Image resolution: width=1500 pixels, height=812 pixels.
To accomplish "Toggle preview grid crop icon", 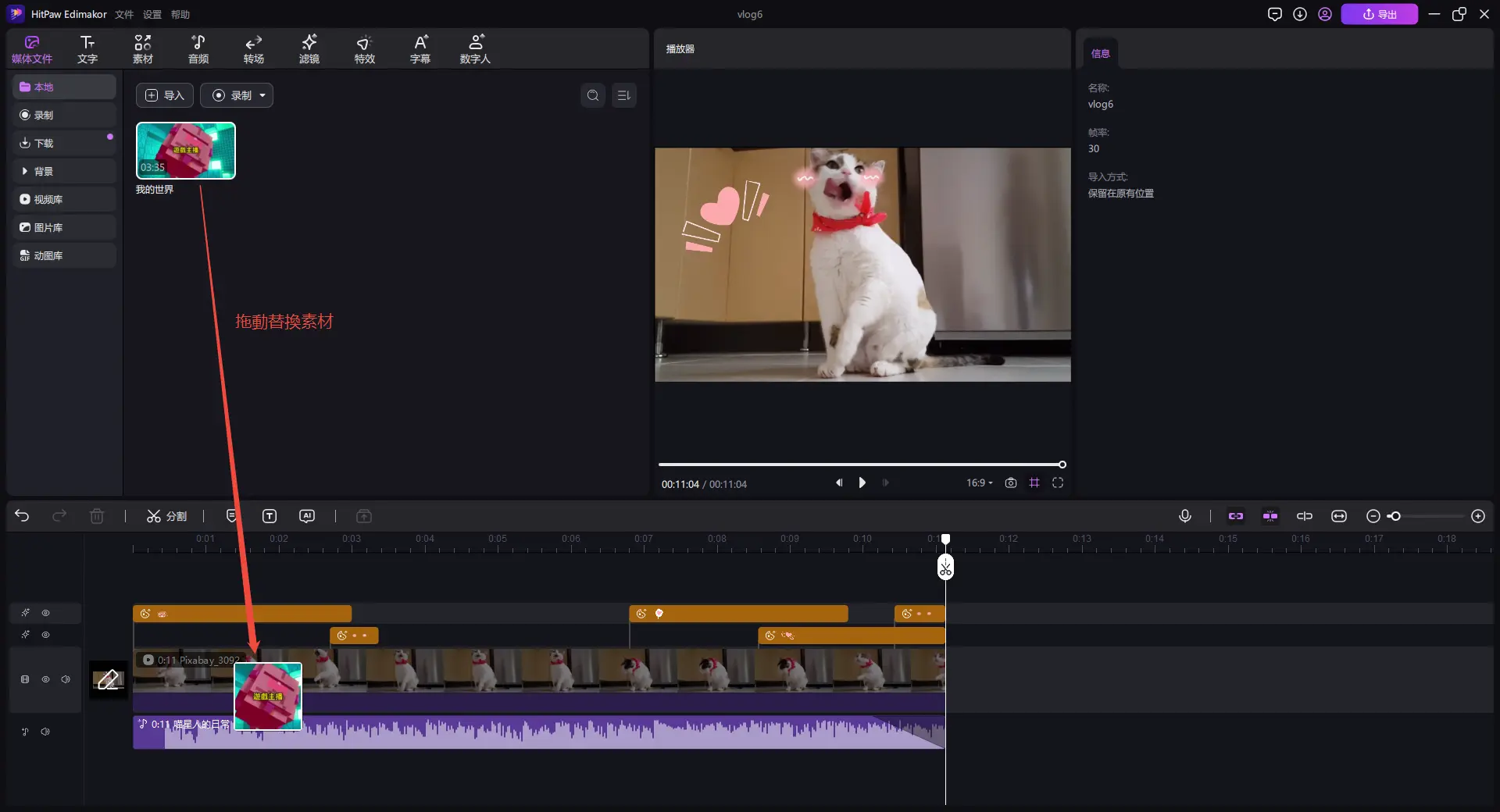I will (x=1034, y=483).
